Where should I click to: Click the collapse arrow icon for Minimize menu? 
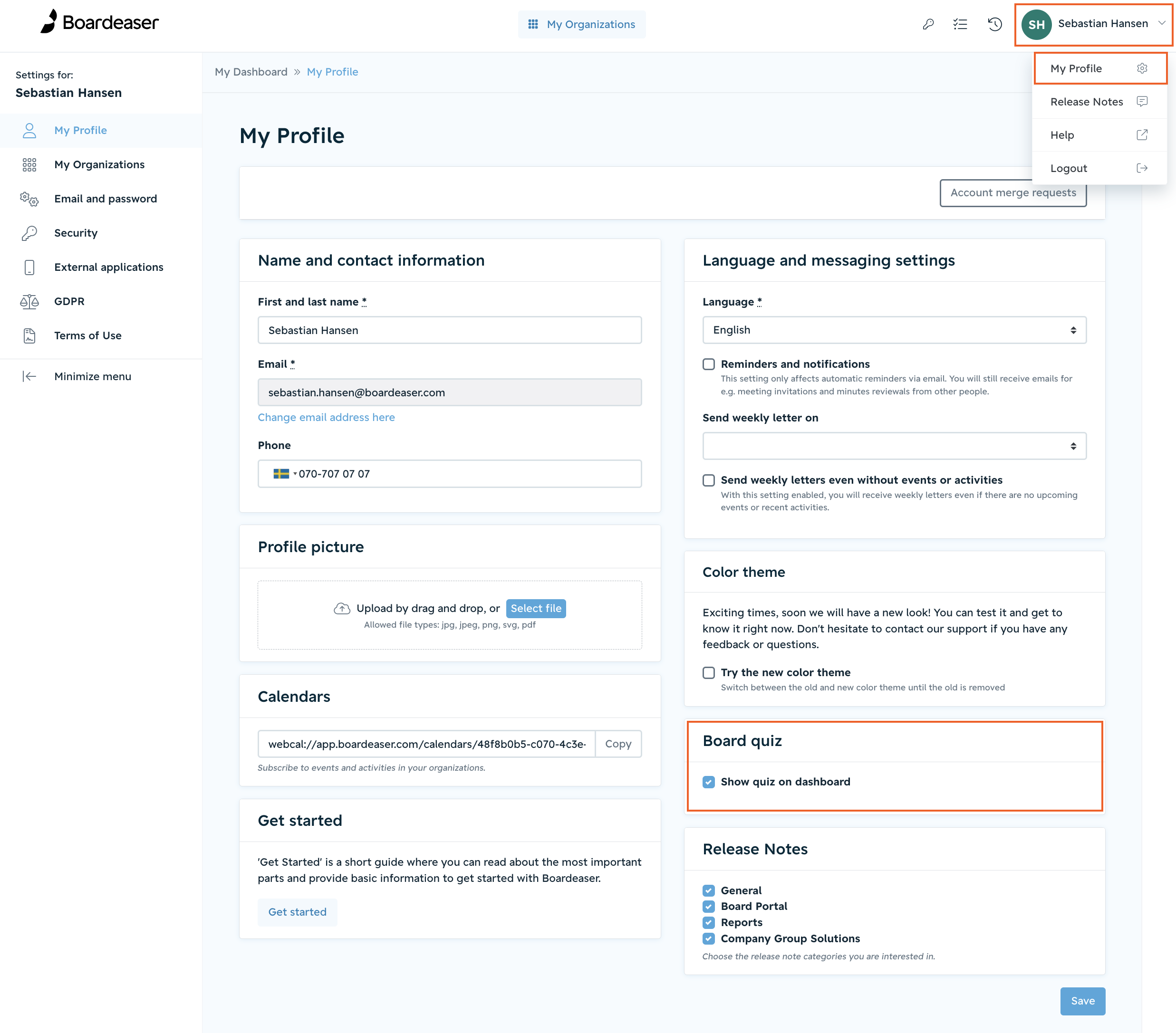29,376
